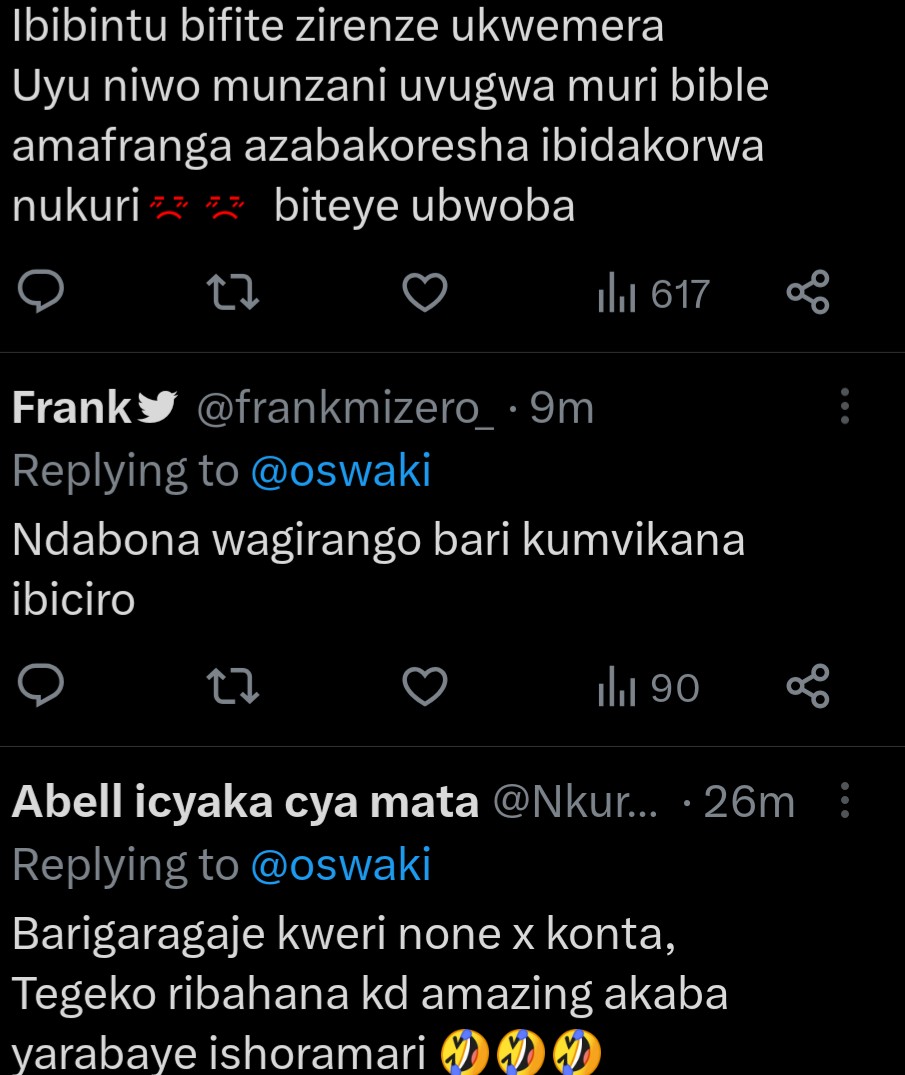Reply to Frank's tweet
The image size is (905, 1075).
[41, 687]
